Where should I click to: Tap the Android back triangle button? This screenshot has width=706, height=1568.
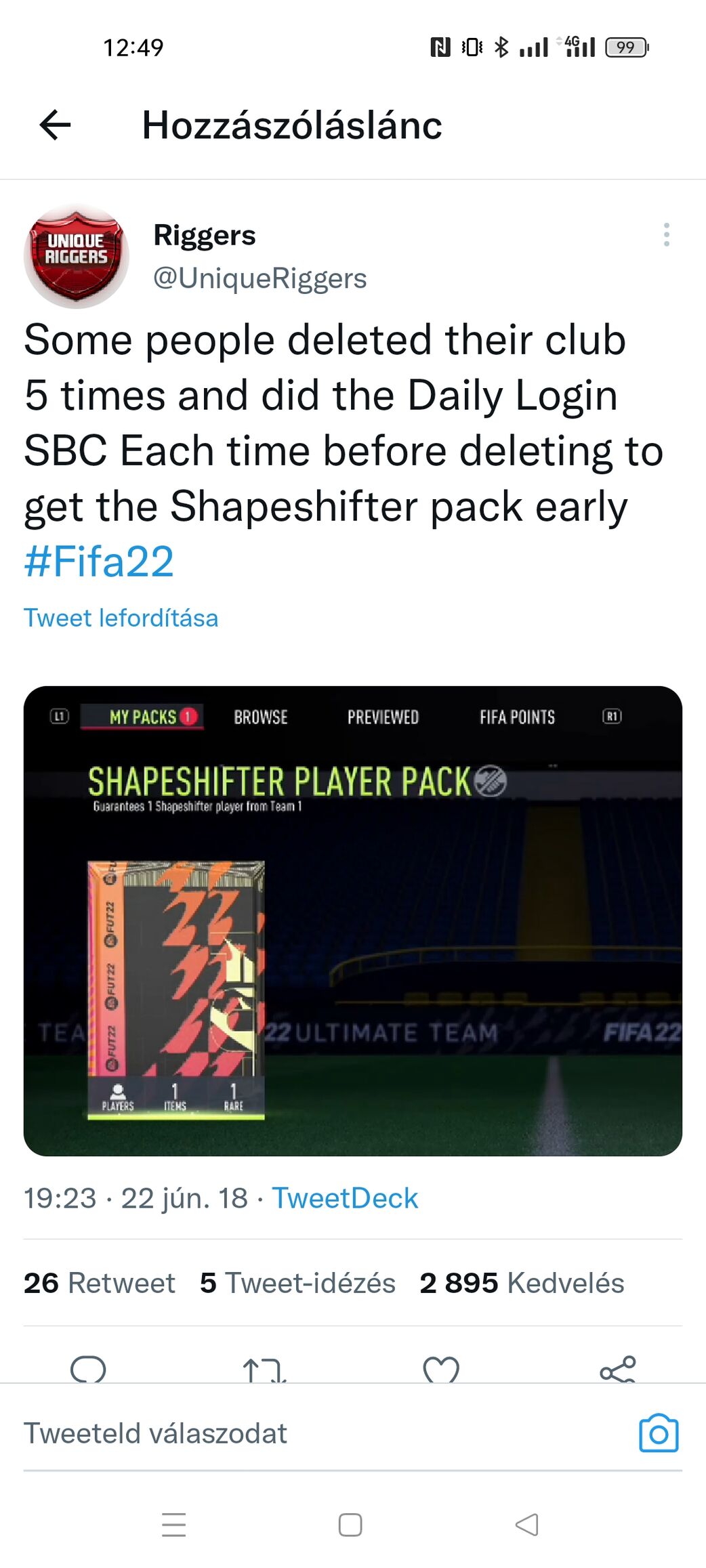(527, 1525)
